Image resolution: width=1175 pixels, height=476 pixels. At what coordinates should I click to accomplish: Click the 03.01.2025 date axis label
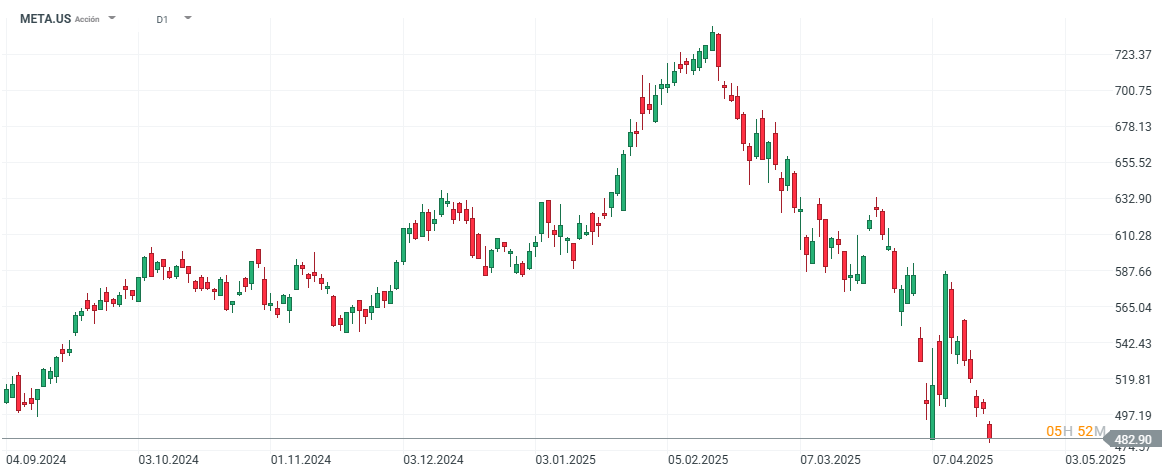pos(566,460)
